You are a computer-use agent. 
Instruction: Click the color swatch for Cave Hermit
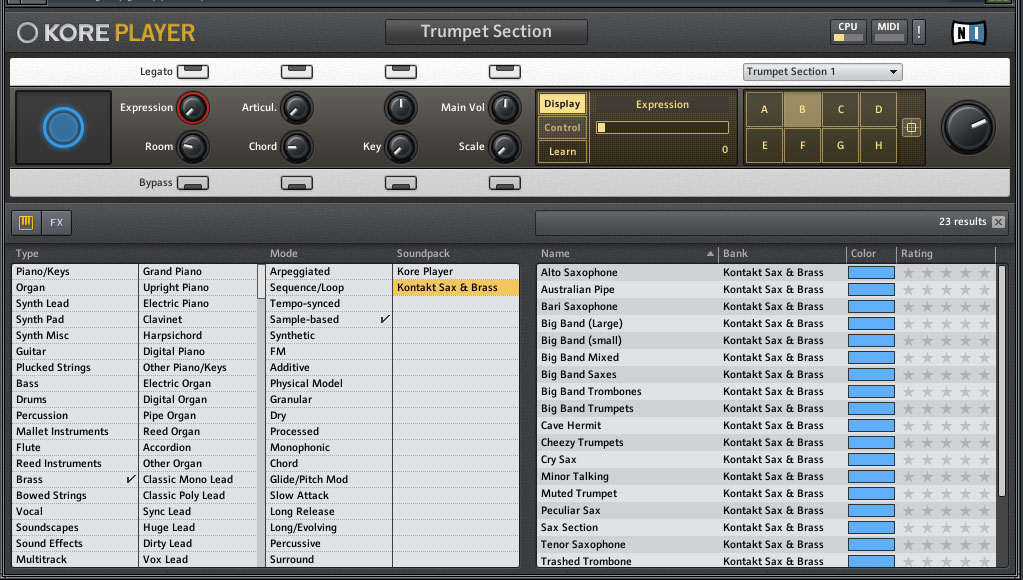[871, 425]
